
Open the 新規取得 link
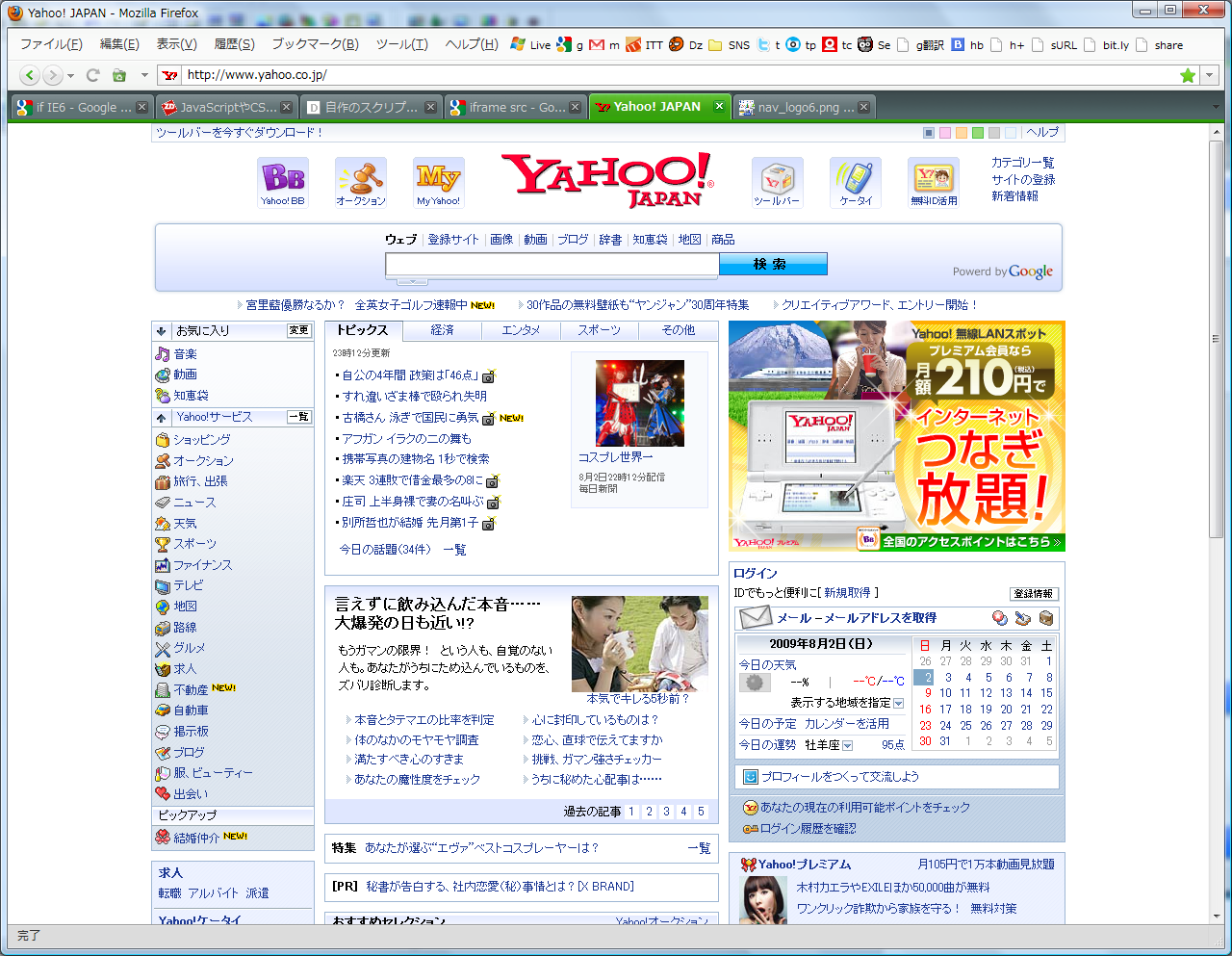(846, 593)
